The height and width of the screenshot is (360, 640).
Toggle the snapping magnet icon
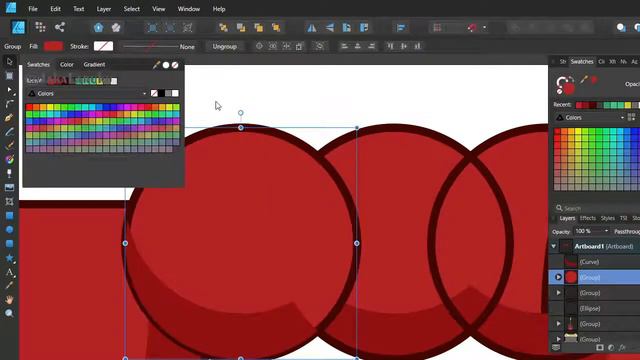point(472,27)
